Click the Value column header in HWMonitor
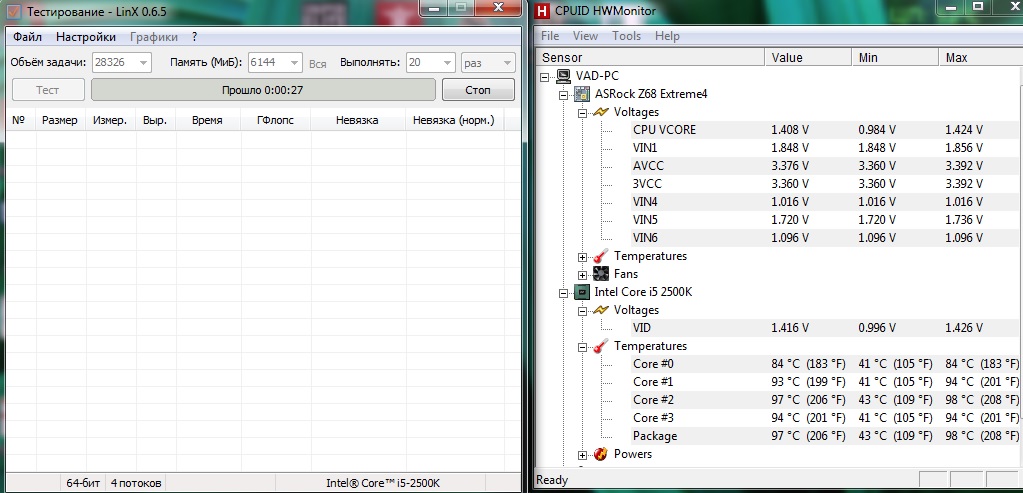This screenshot has width=1023, height=493. pos(808,58)
